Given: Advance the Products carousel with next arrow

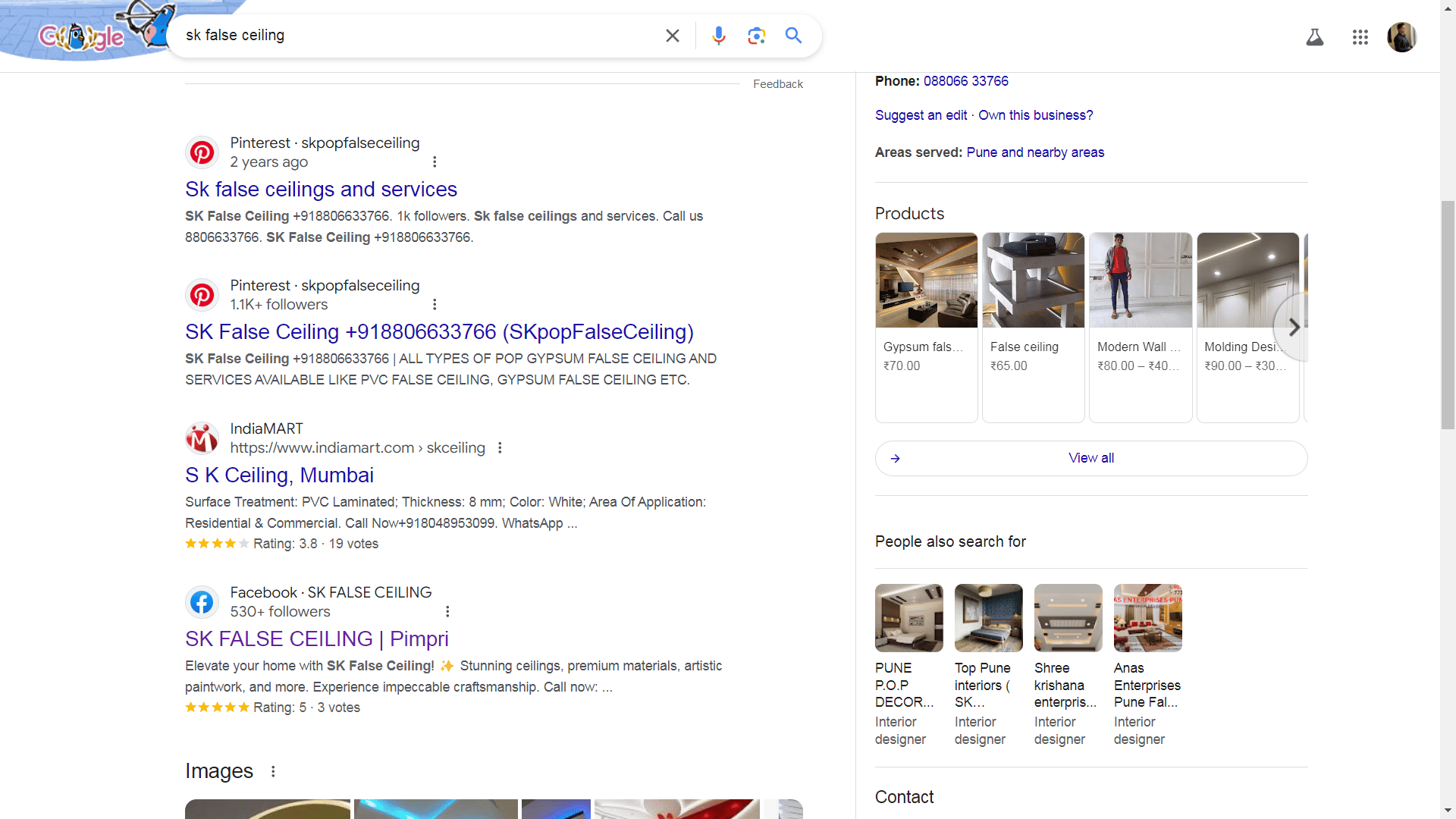Looking at the screenshot, I should click(1294, 327).
